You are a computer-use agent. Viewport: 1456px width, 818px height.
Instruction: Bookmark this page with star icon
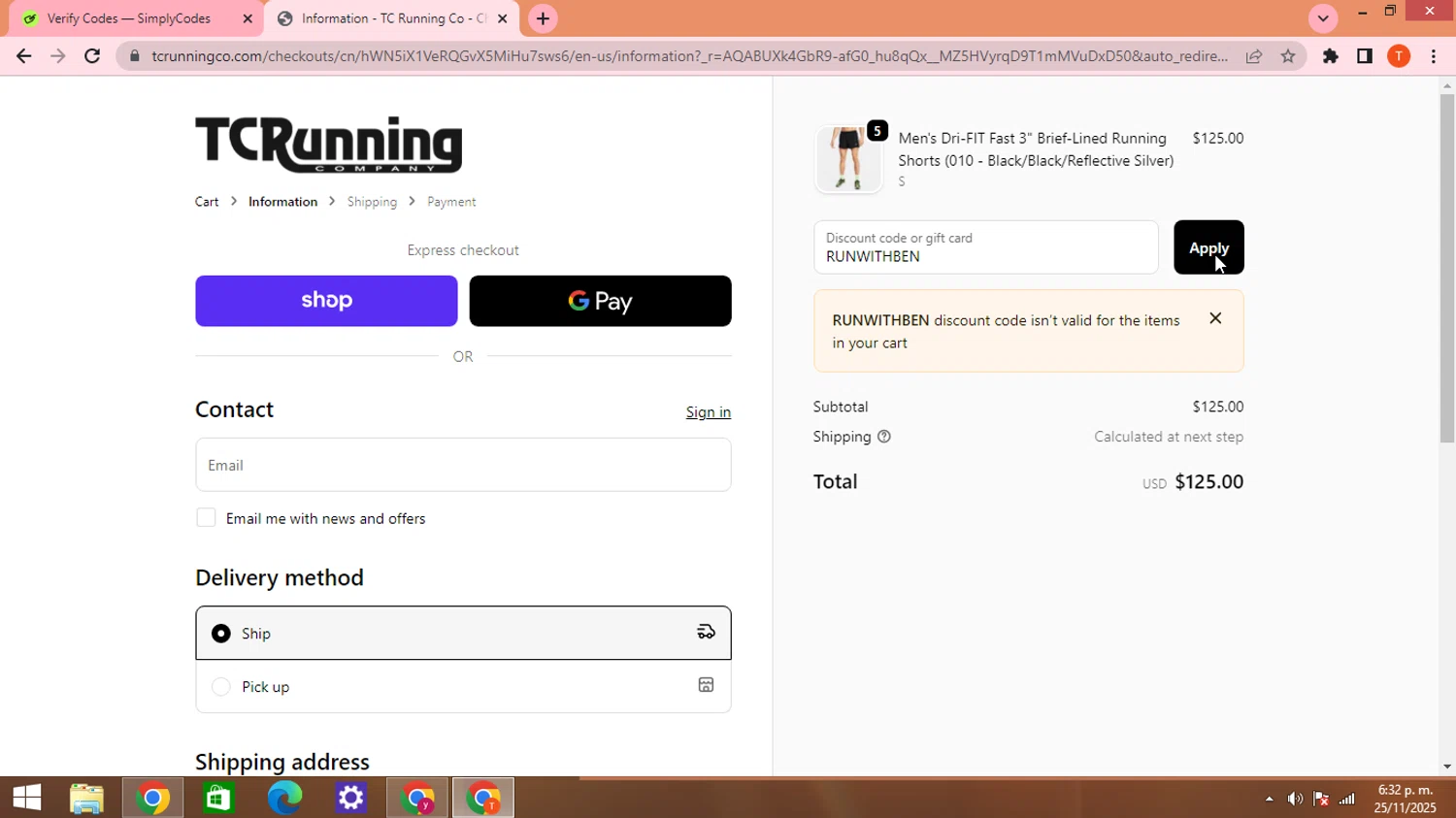tap(1288, 56)
